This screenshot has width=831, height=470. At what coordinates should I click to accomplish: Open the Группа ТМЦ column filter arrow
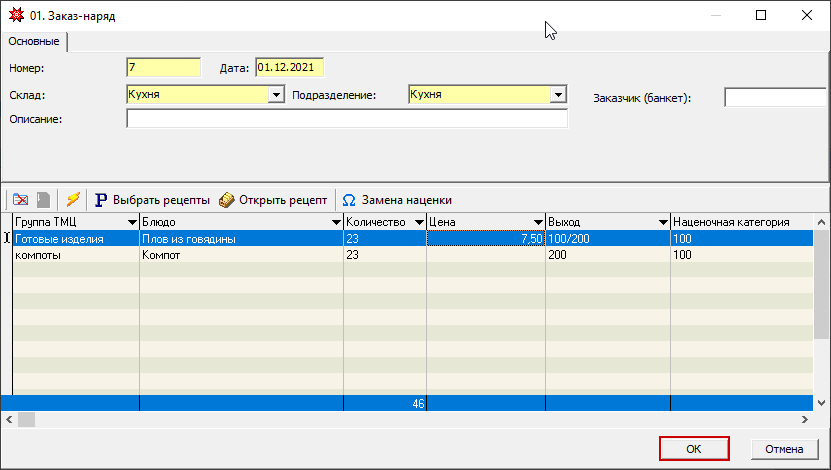[x=131, y=222]
